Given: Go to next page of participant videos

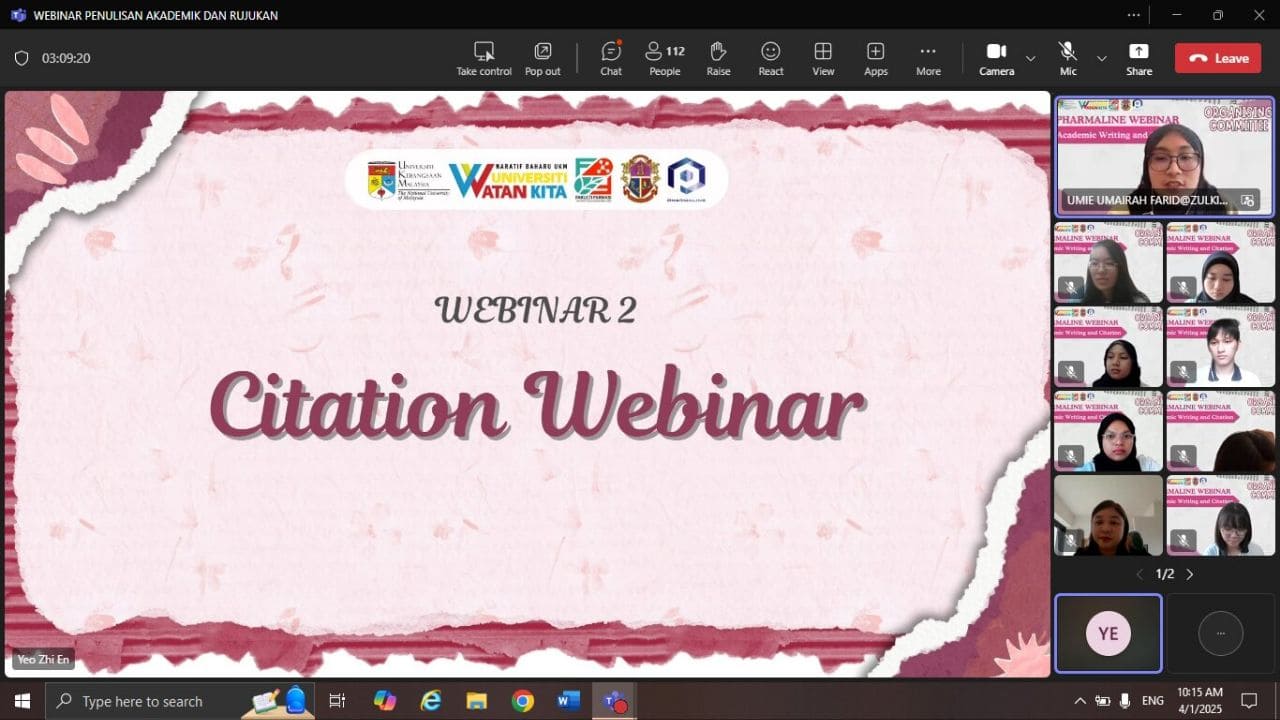Looking at the screenshot, I should [x=1190, y=574].
